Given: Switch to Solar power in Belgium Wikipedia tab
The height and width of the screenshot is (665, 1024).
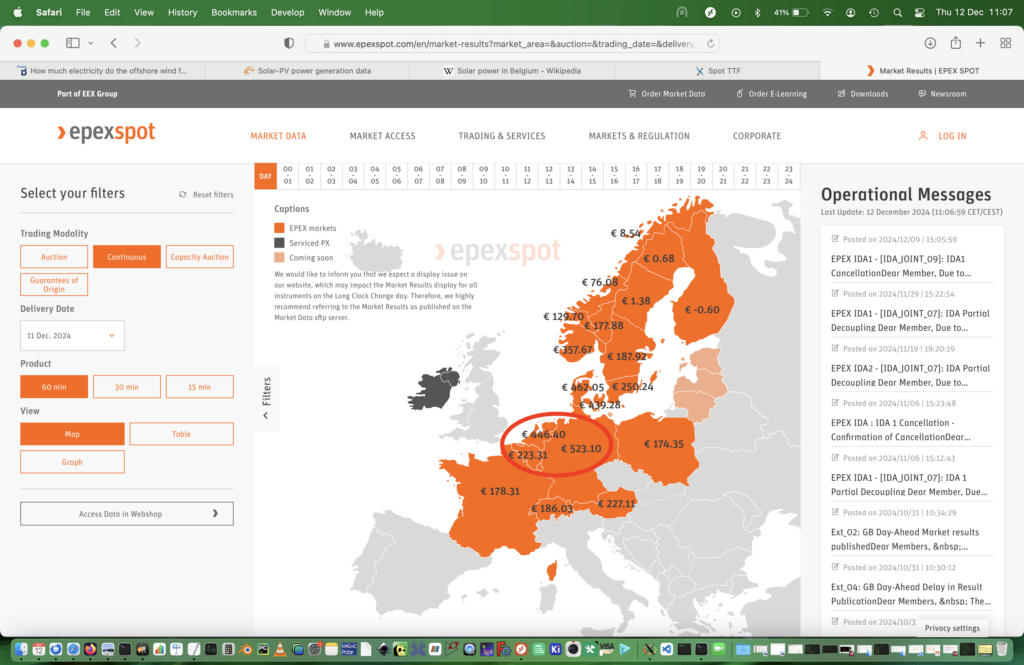Looking at the screenshot, I should click(512, 71).
